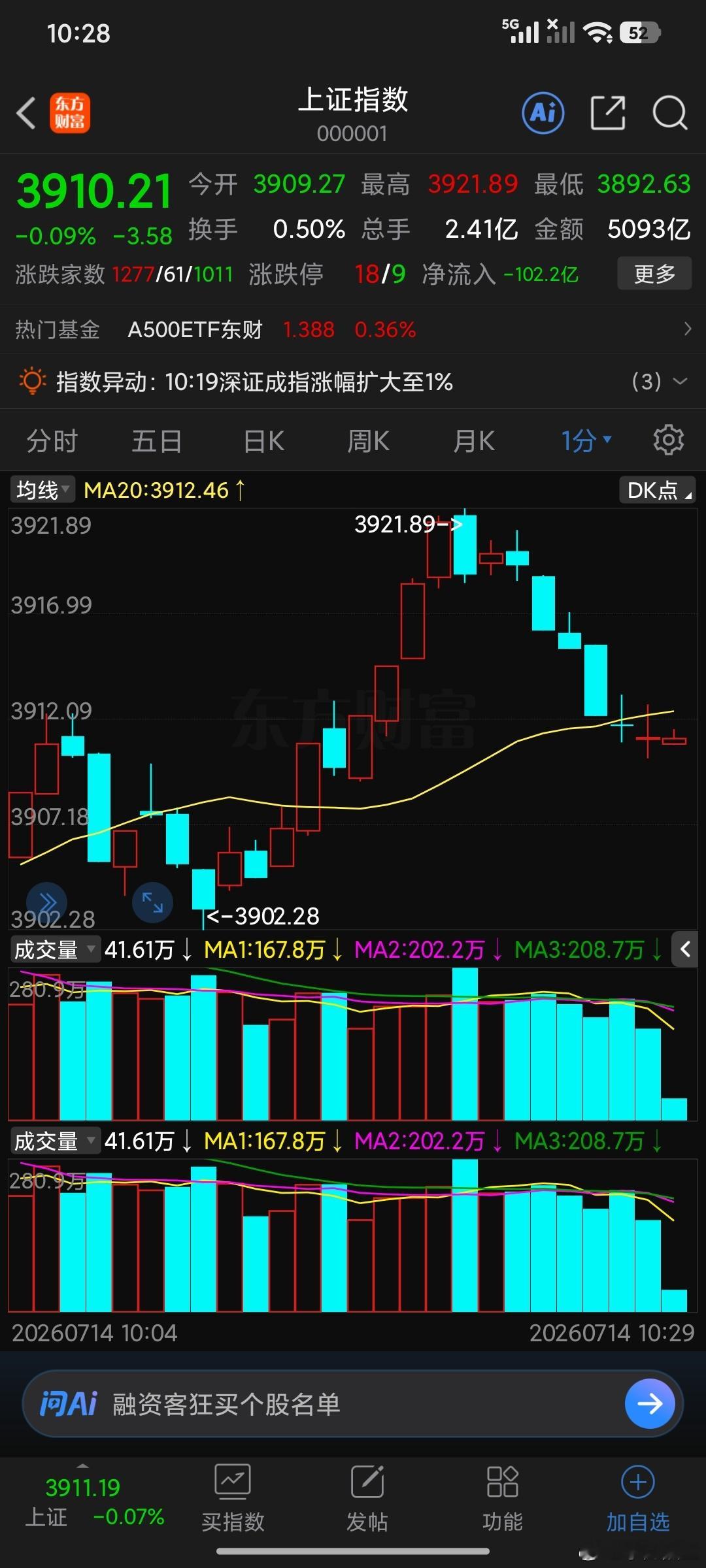This screenshot has height=1568, width=706.
Task: Tap the lowest price 3902.28 marker
Action: pos(263,916)
